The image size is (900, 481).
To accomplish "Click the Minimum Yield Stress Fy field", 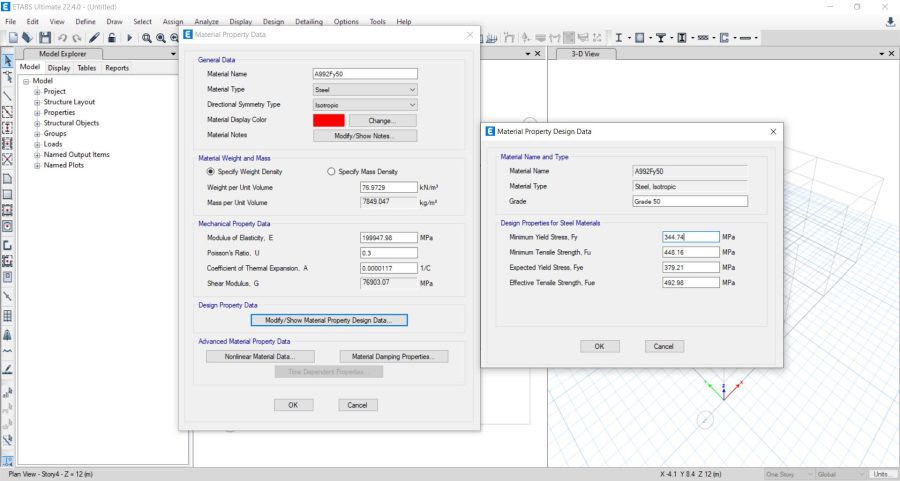I will pos(690,237).
